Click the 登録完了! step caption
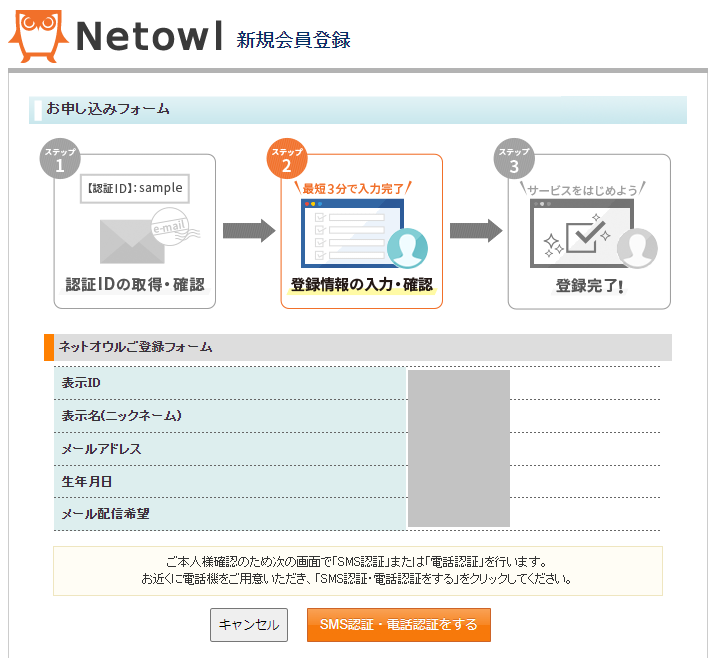This screenshot has height=658, width=718. coord(589,286)
